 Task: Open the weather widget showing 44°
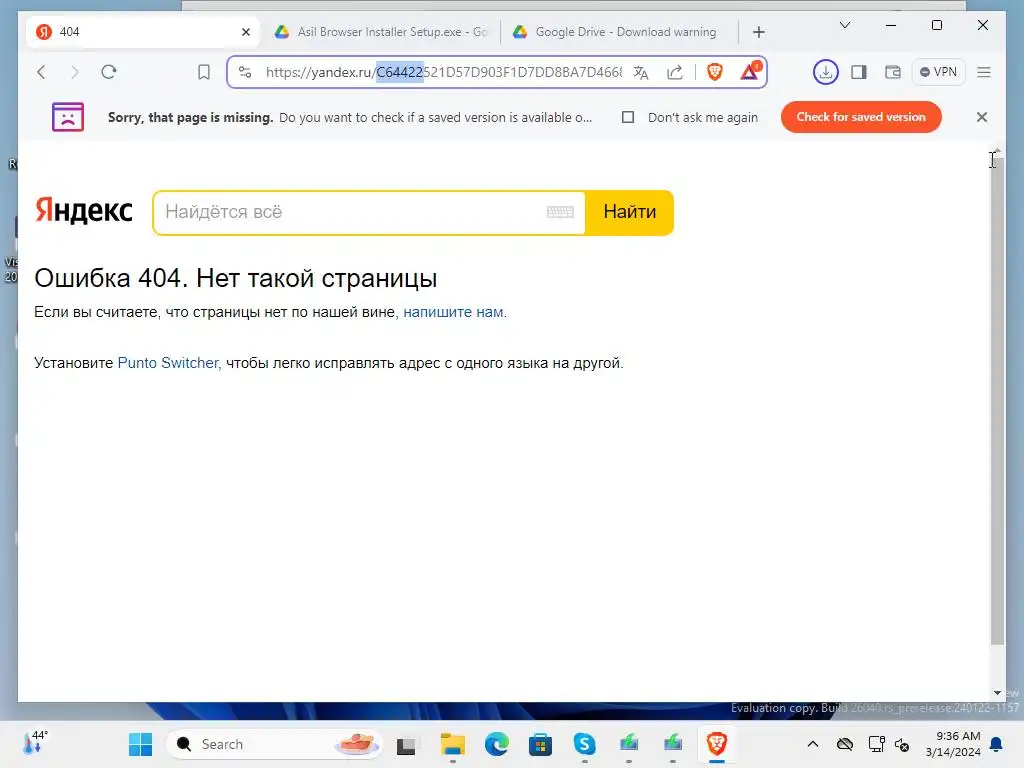coord(34,743)
